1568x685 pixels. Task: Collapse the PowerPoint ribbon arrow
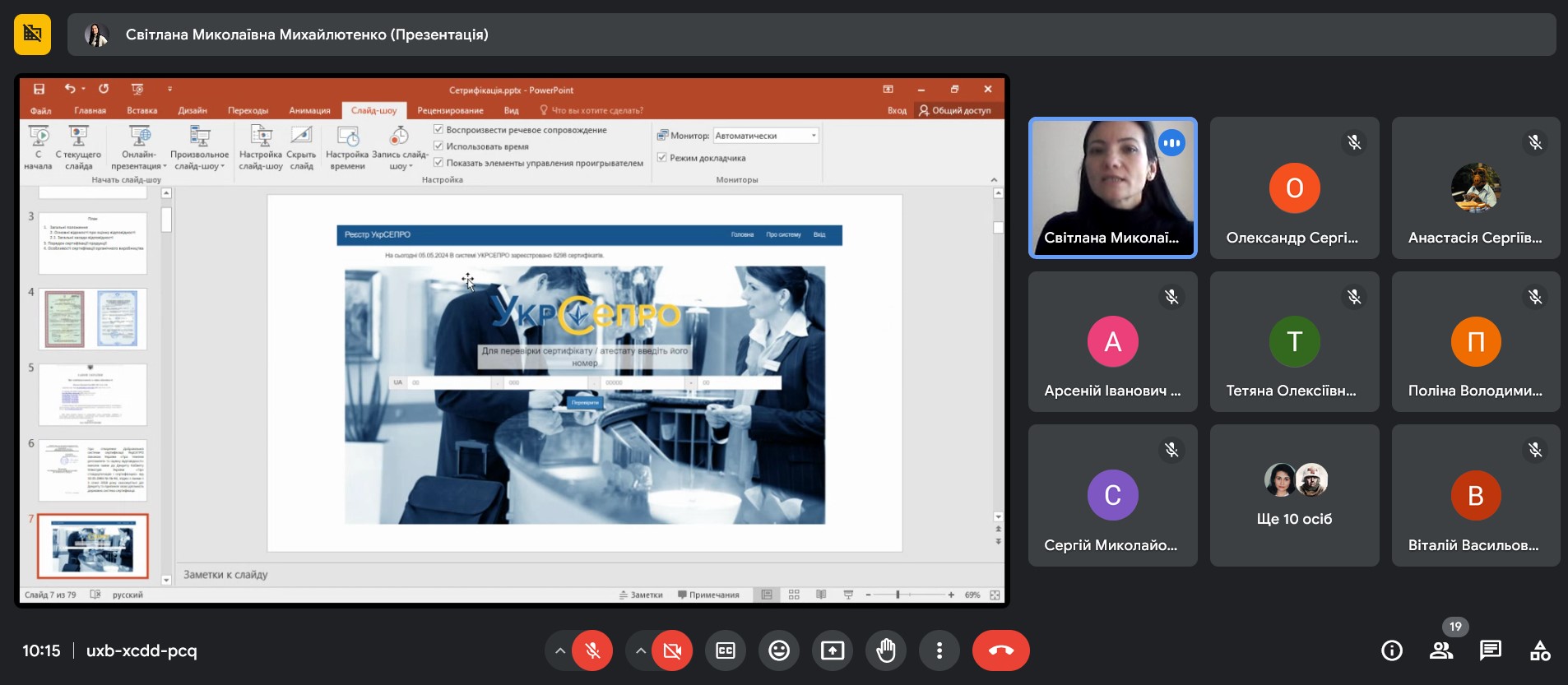(x=994, y=179)
